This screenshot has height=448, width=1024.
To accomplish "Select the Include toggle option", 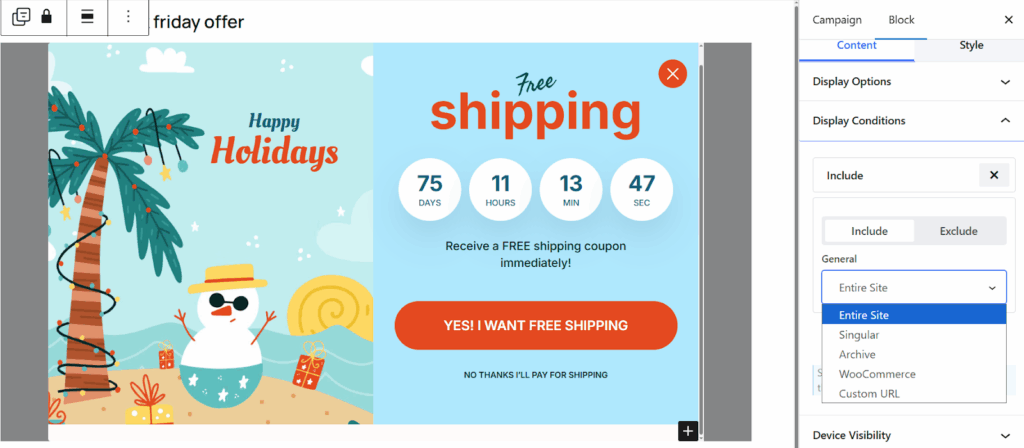I will (869, 231).
